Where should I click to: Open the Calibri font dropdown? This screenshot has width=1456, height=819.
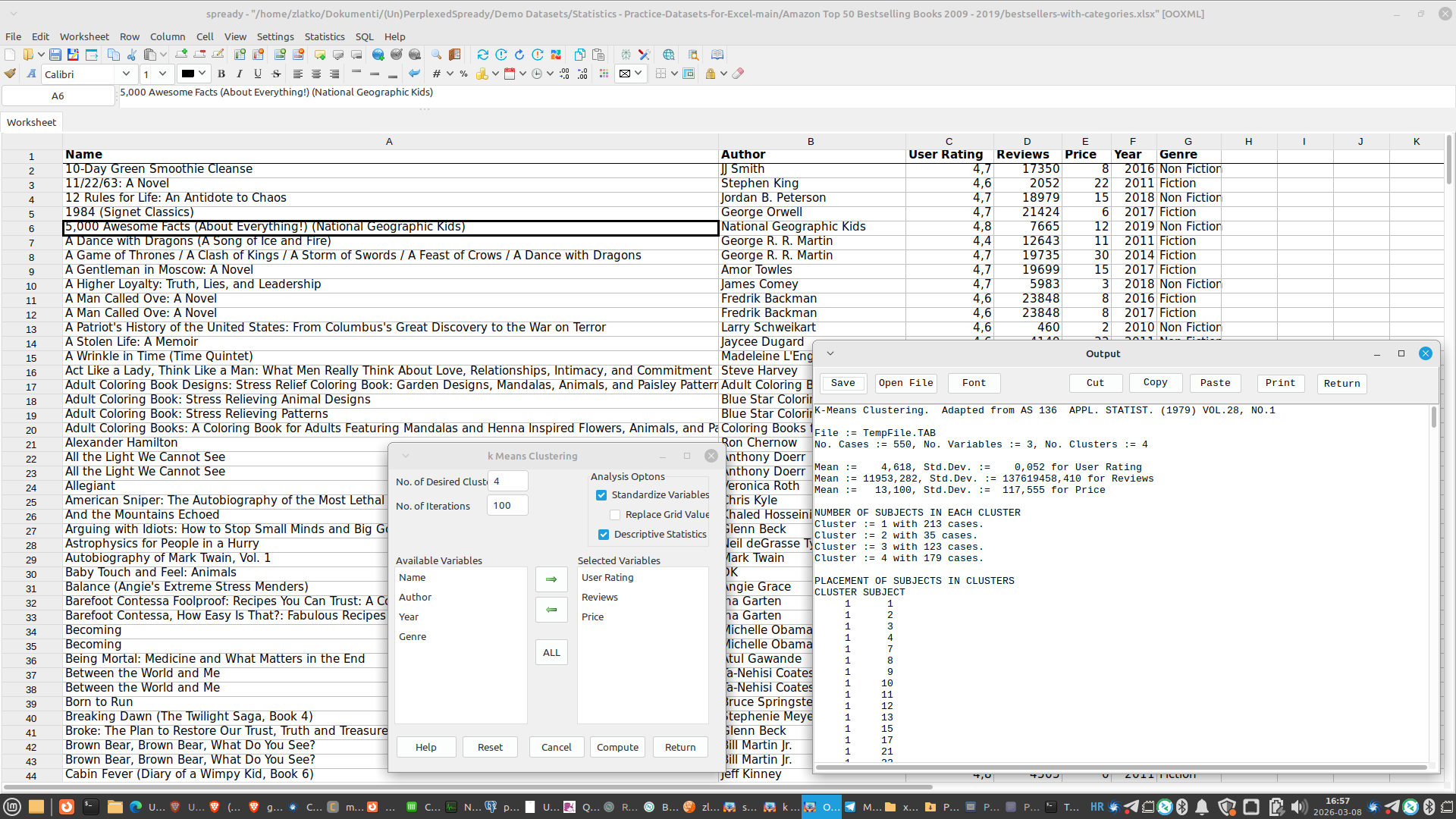[126, 74]
